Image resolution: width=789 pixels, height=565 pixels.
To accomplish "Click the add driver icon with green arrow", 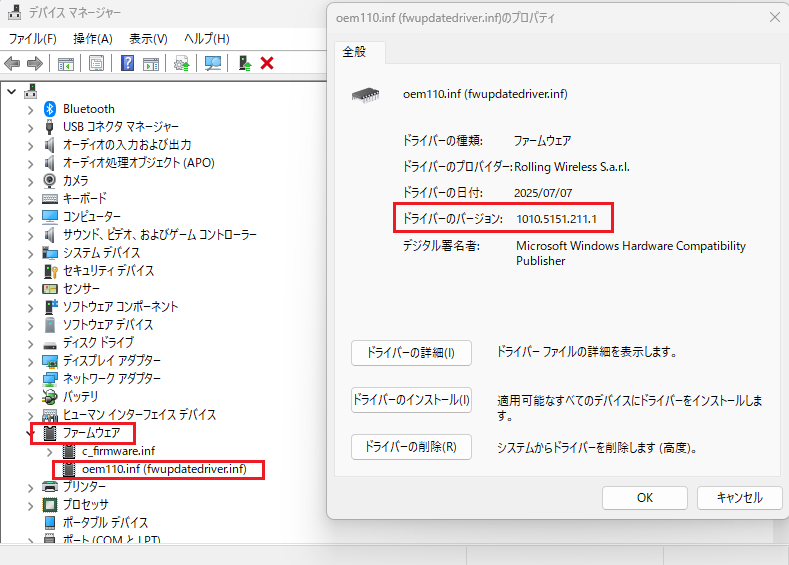I will pyautogui.click(x=243, y=63).
